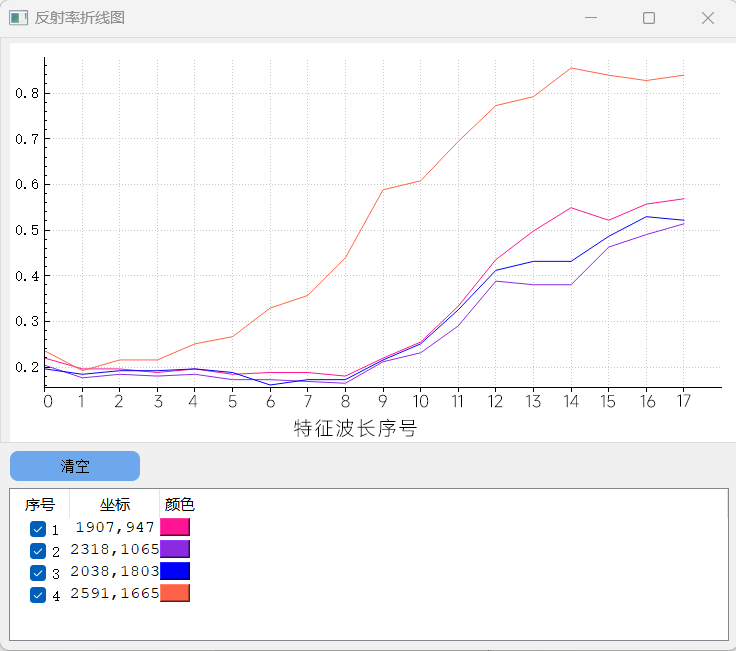Click the 0.2 y-axis tick label
This screenshot has width=736, height=651.
click(27, 367)
